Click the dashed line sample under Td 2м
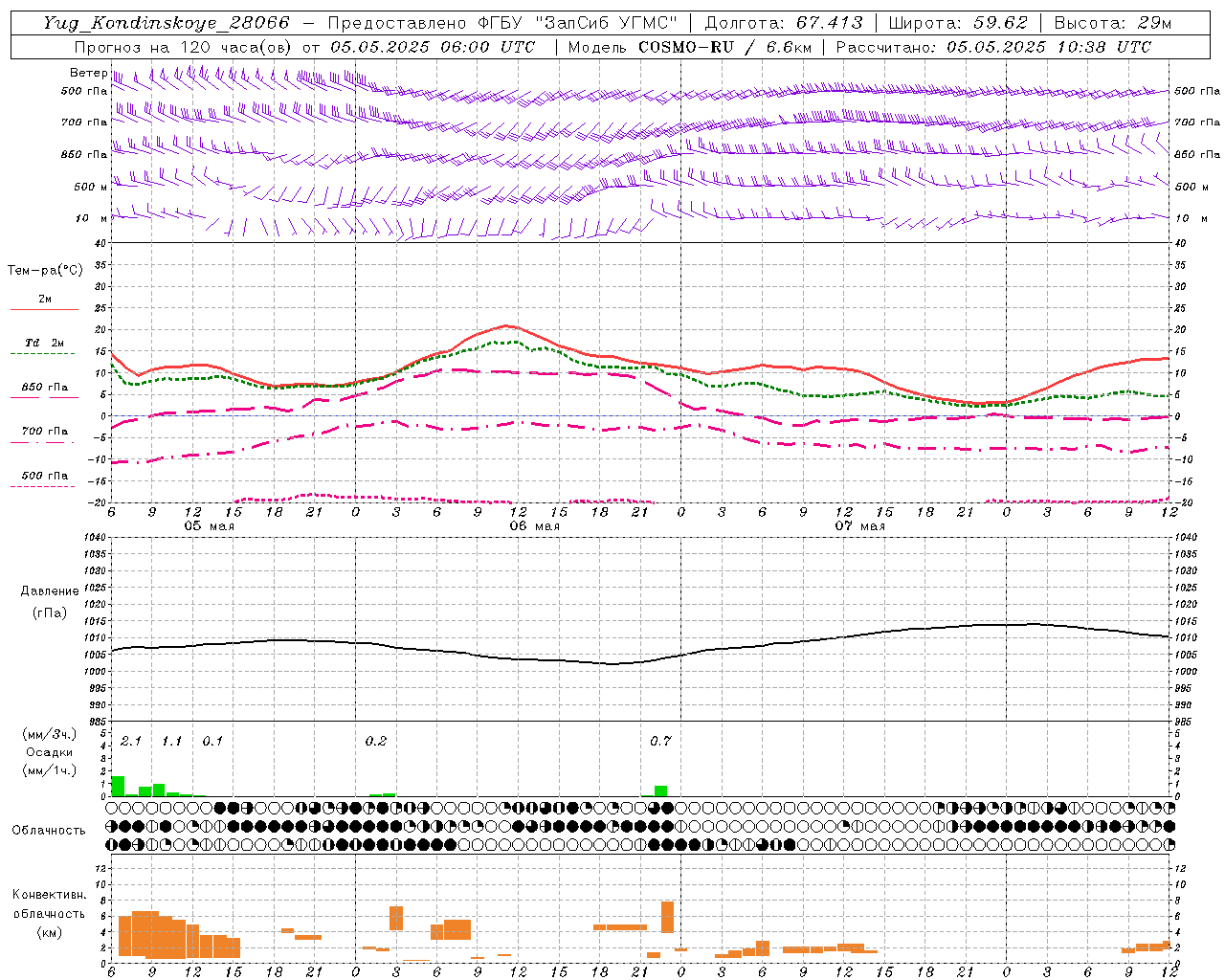Screen dimensions: 1225x980 [42, 354]
